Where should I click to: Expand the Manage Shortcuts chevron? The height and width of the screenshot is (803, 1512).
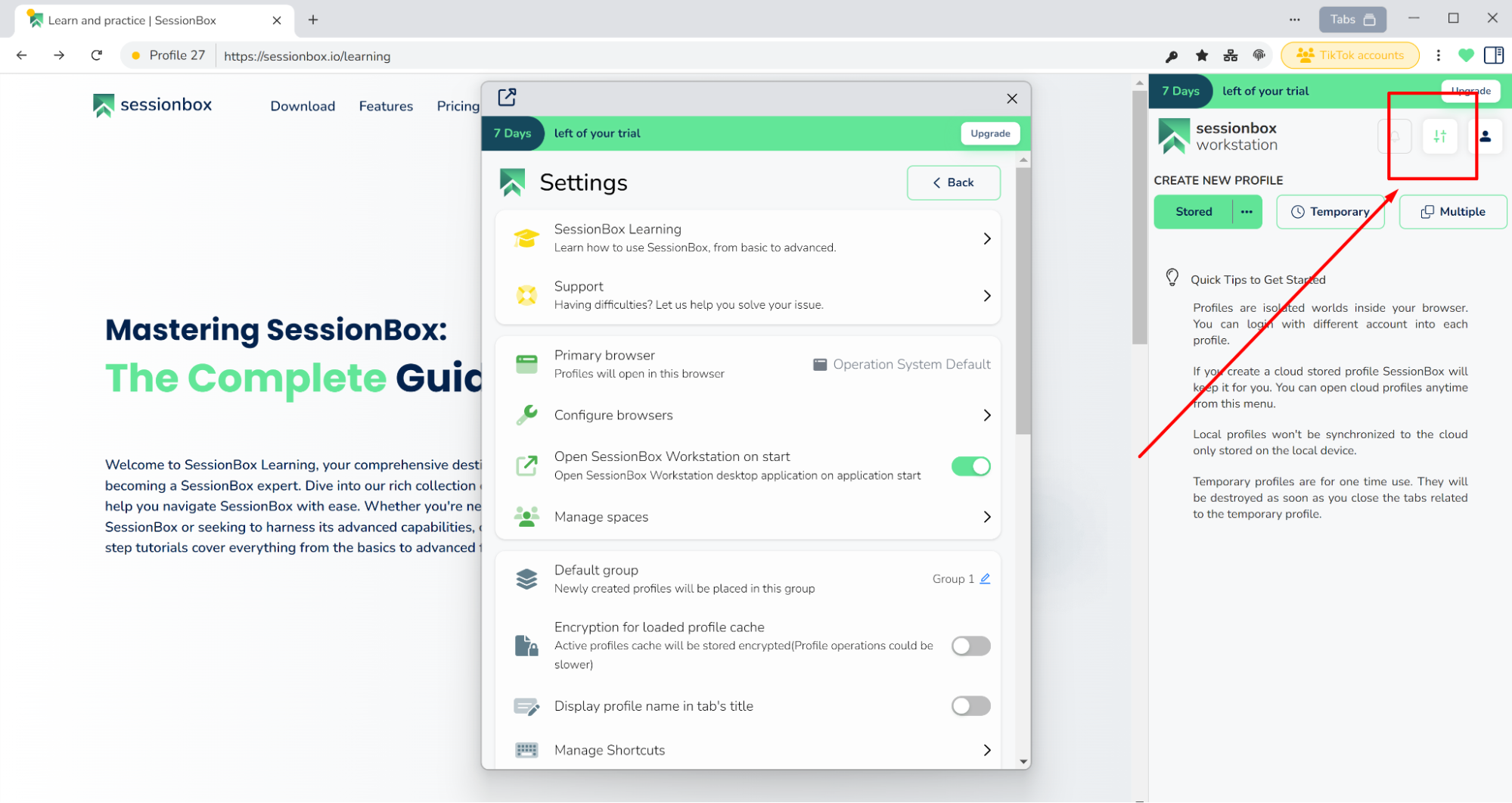click(x=986, y=750)
